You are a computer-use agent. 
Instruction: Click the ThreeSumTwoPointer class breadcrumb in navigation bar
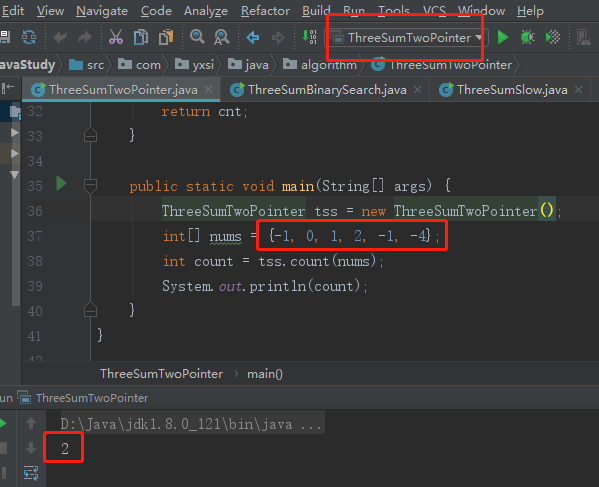click(442, 65)
